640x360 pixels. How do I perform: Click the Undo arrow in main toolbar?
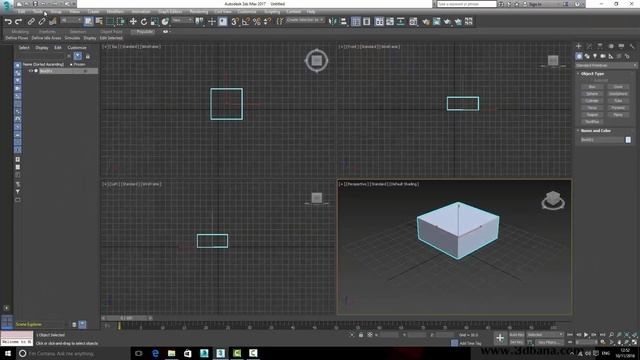pyautogui.click(x=8, y=22)
